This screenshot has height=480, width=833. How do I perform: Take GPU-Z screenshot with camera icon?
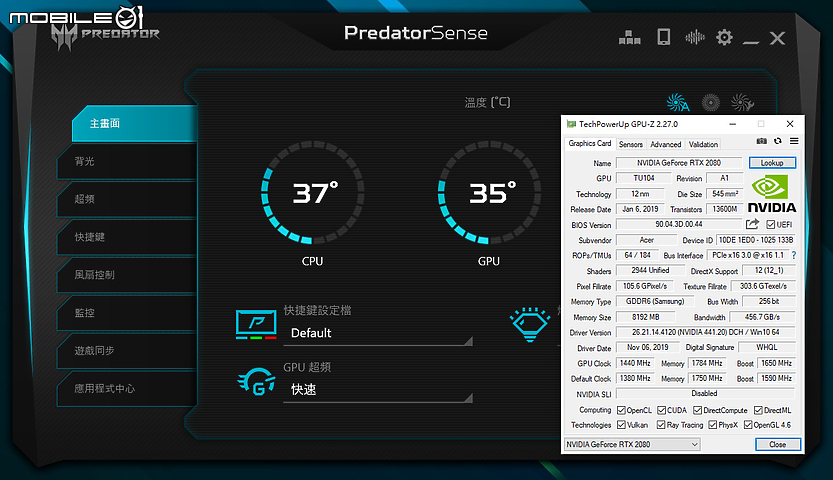(x=761, y=141)
